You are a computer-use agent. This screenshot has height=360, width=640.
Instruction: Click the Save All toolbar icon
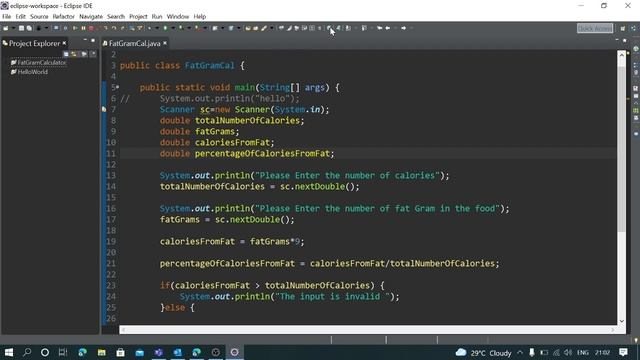(29, 28)
